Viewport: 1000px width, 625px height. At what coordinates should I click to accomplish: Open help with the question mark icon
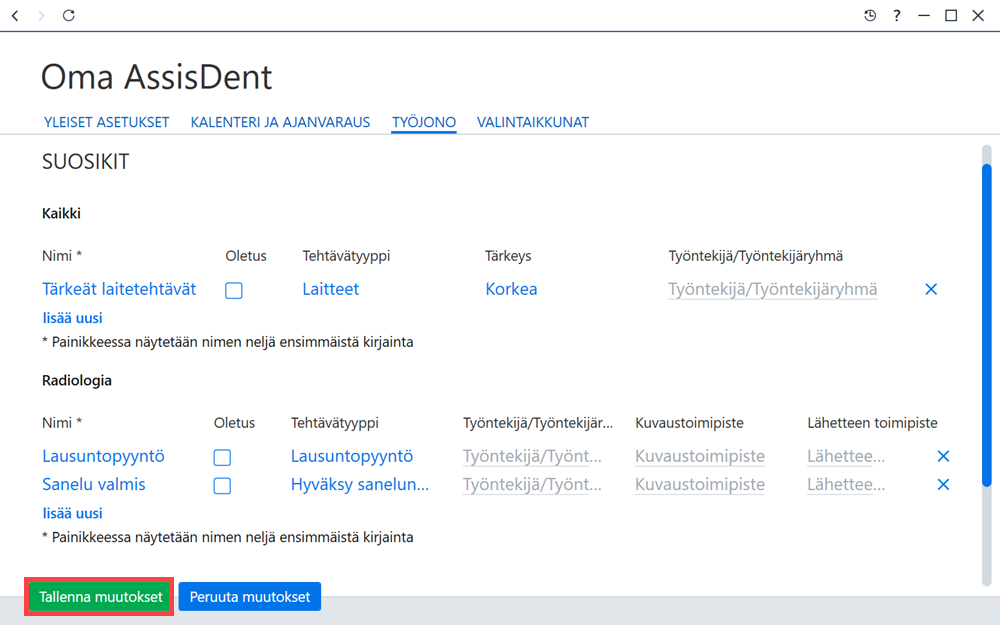click(x=897, y=15)
